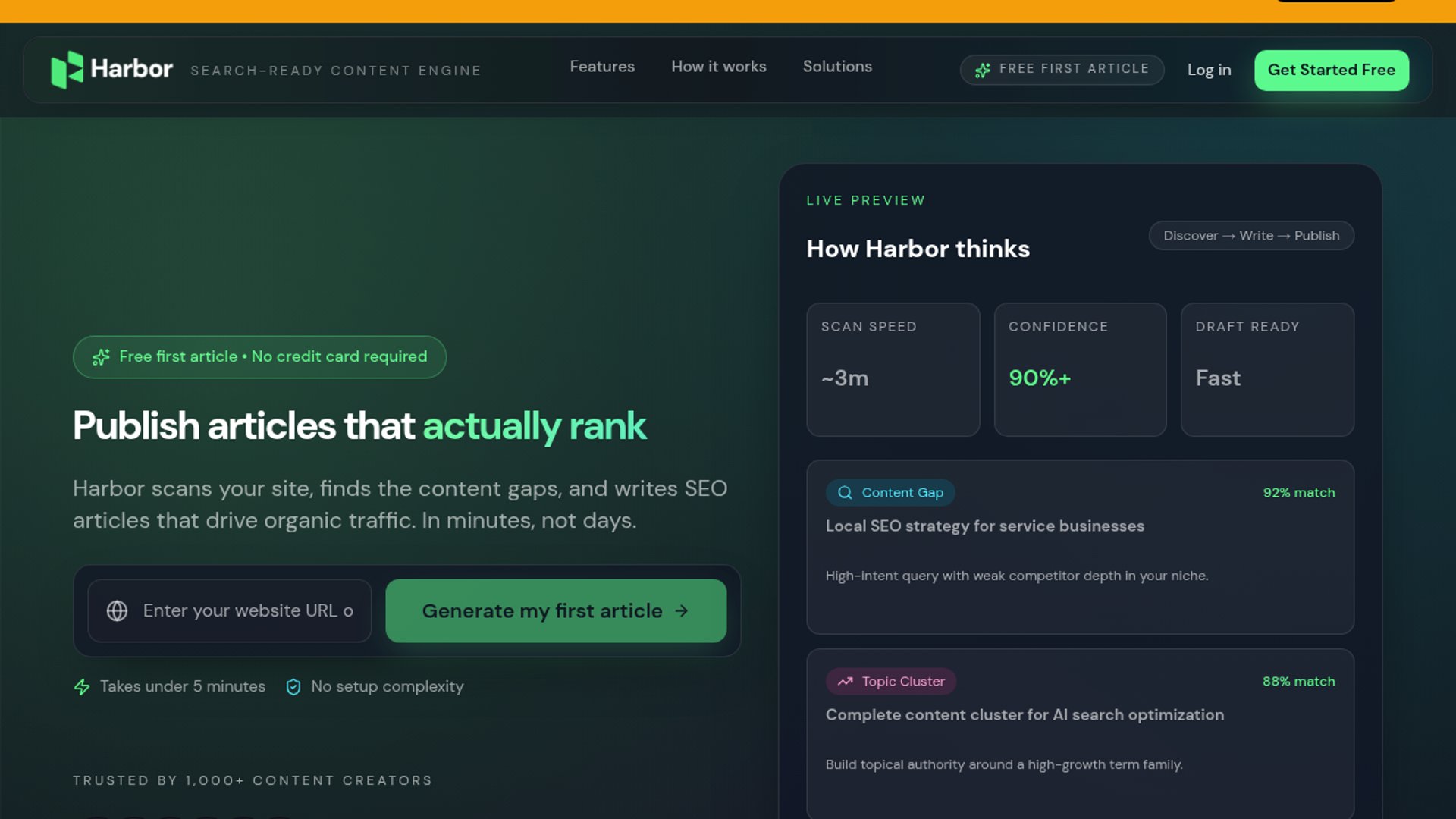Click the shield check icon near No setup complexity
1456x819 pixels.
click(293, 687)
